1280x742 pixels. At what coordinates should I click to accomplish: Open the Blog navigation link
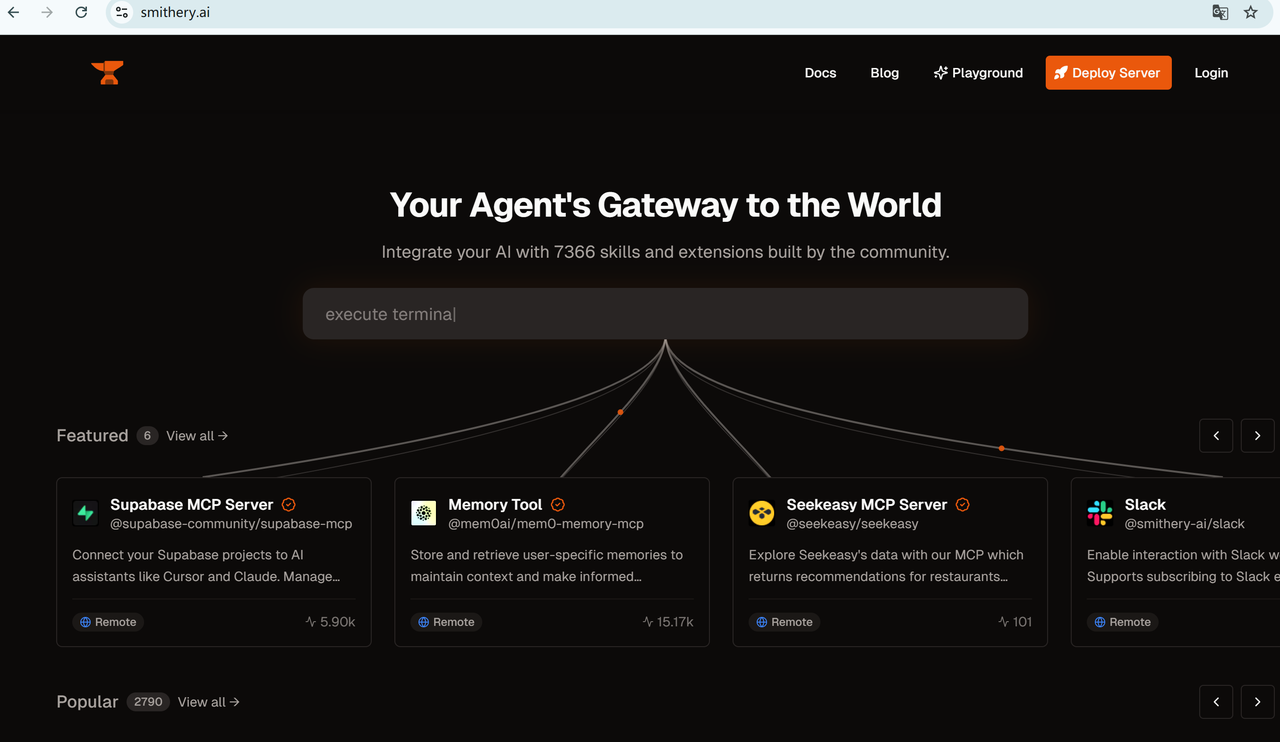(885, 73)
